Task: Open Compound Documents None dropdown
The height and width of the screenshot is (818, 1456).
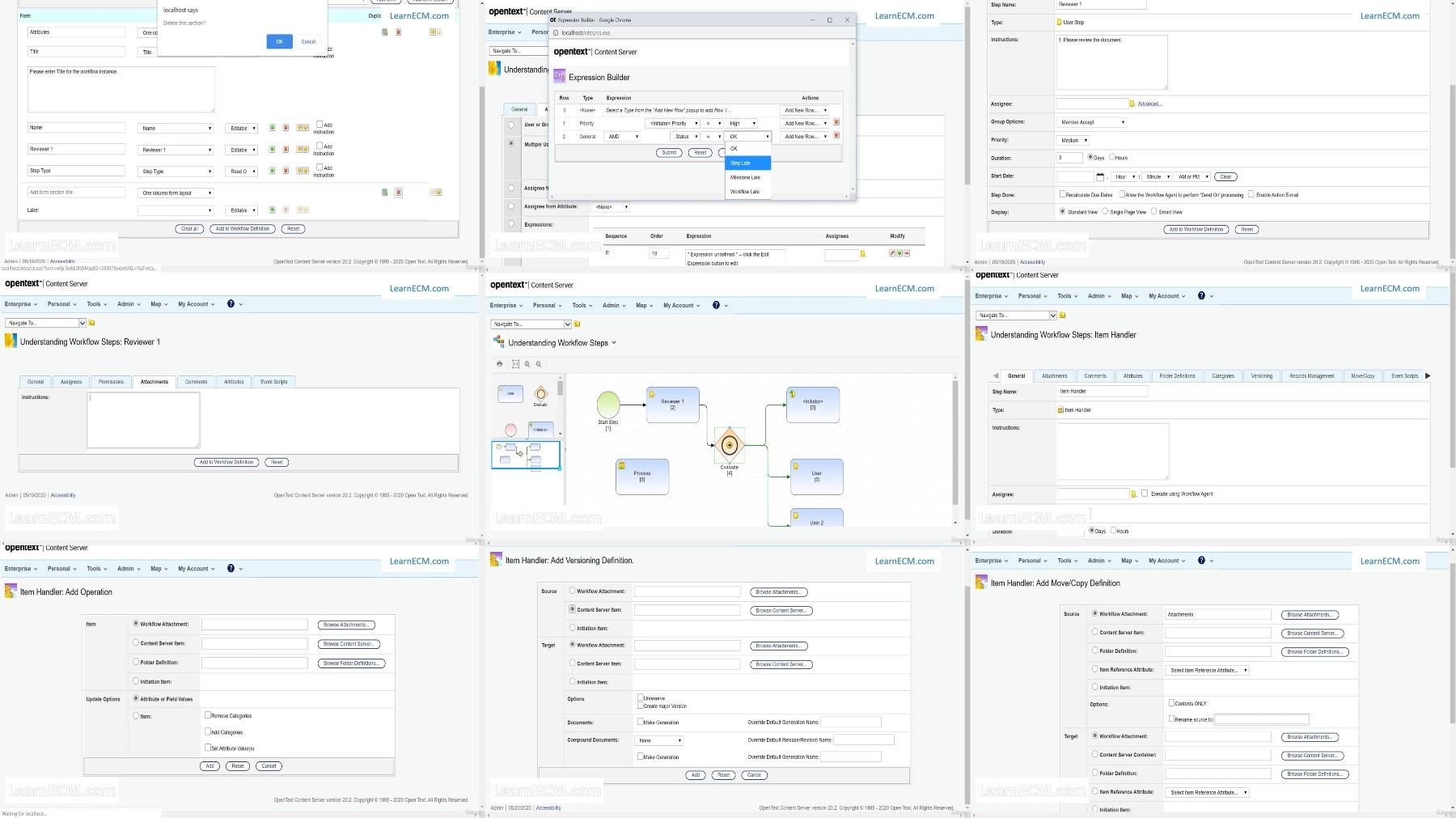Action: coord(659,740)
